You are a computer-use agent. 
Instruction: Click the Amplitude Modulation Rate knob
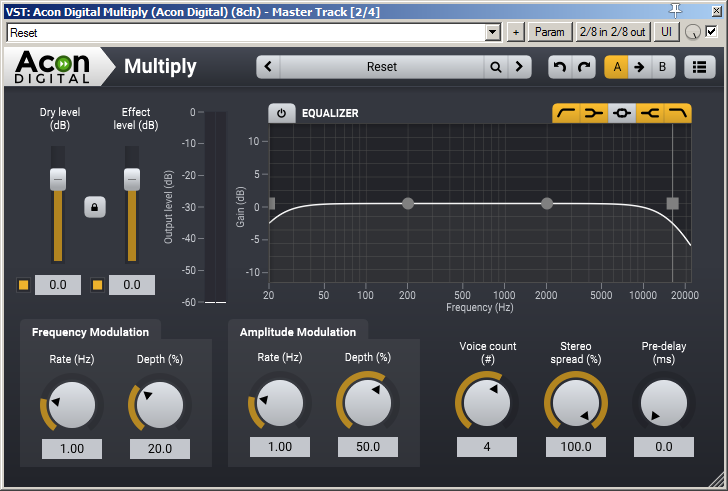coord(280,403)
